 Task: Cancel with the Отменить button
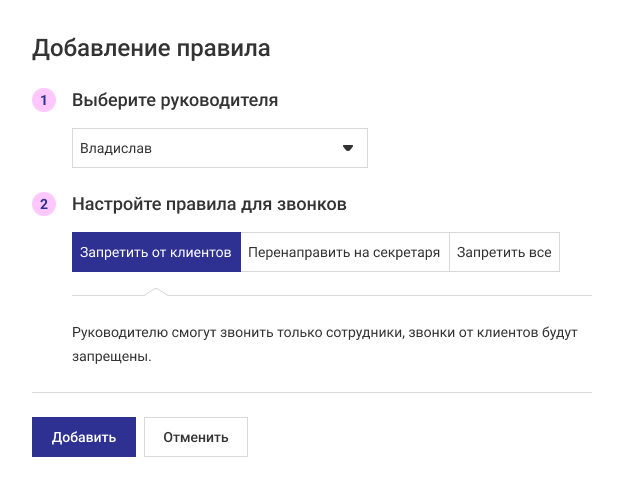click(196, 437)
